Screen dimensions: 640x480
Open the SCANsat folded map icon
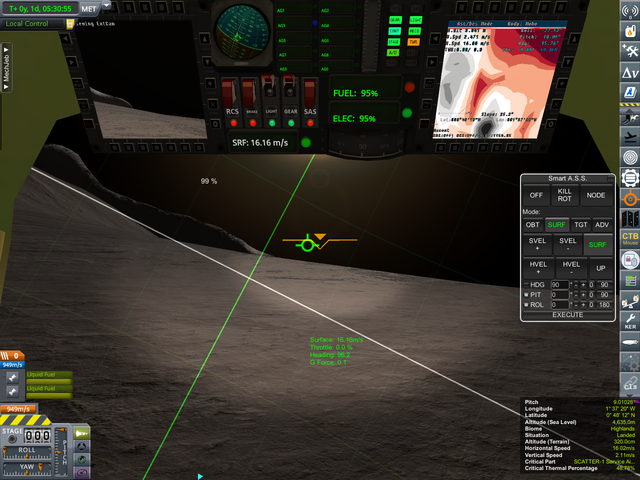tap(630, 219)
